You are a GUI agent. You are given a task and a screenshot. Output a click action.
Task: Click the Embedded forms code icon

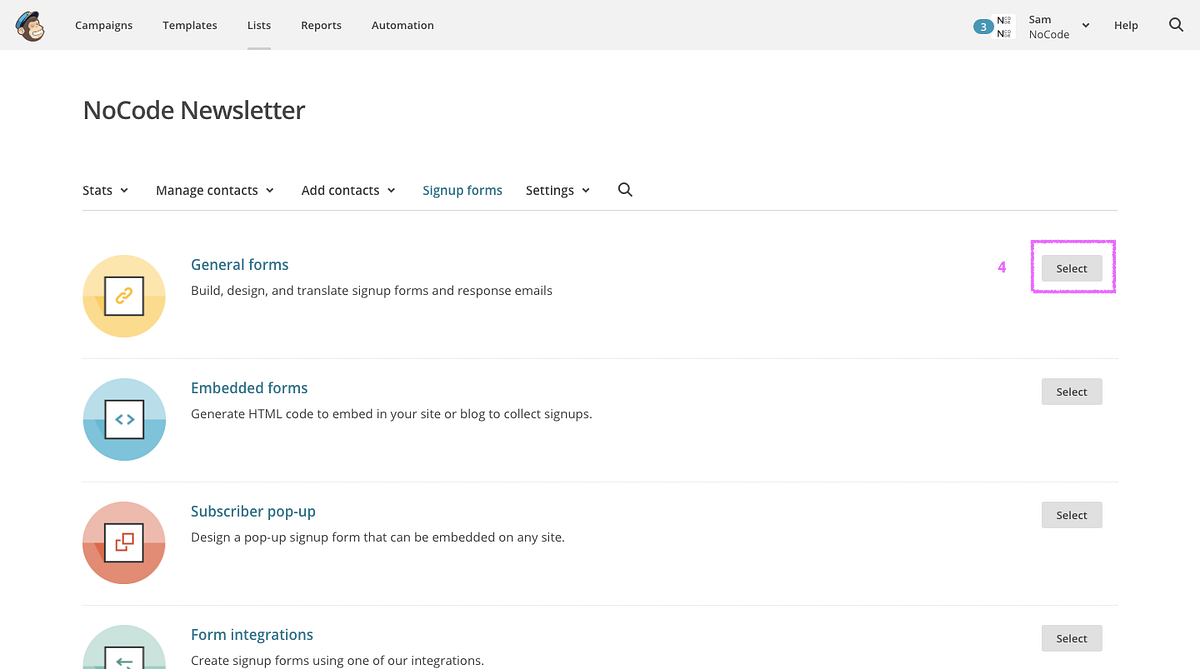[x=124, y=419]
